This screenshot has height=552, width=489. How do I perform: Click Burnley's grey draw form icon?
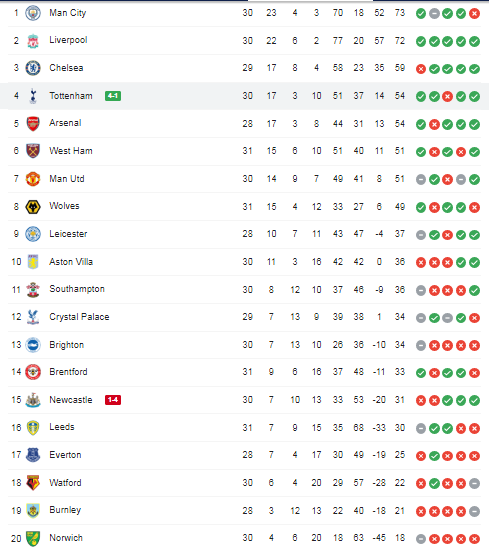tap(474, 511)
